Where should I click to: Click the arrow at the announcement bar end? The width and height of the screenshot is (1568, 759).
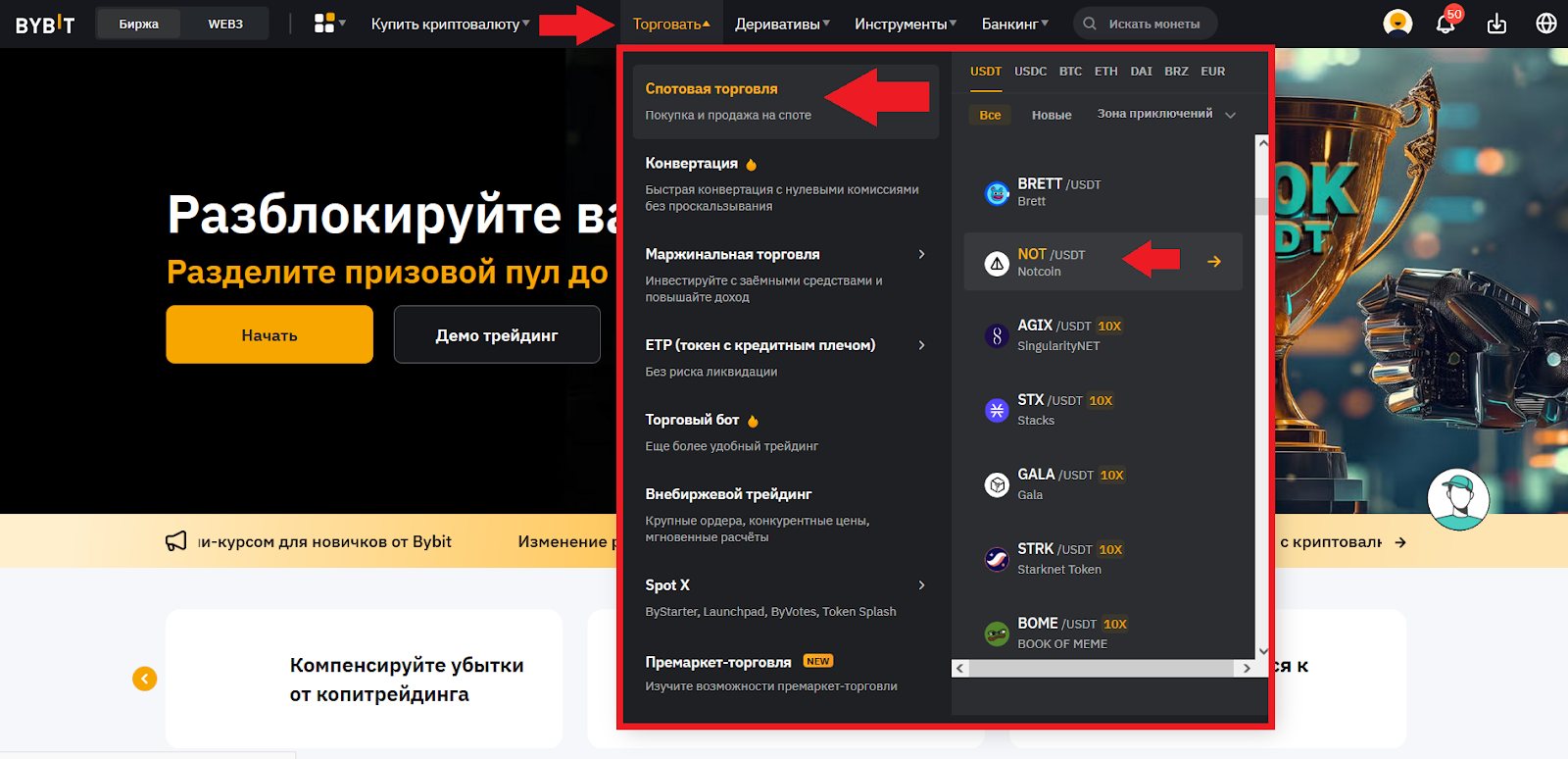1400,542
